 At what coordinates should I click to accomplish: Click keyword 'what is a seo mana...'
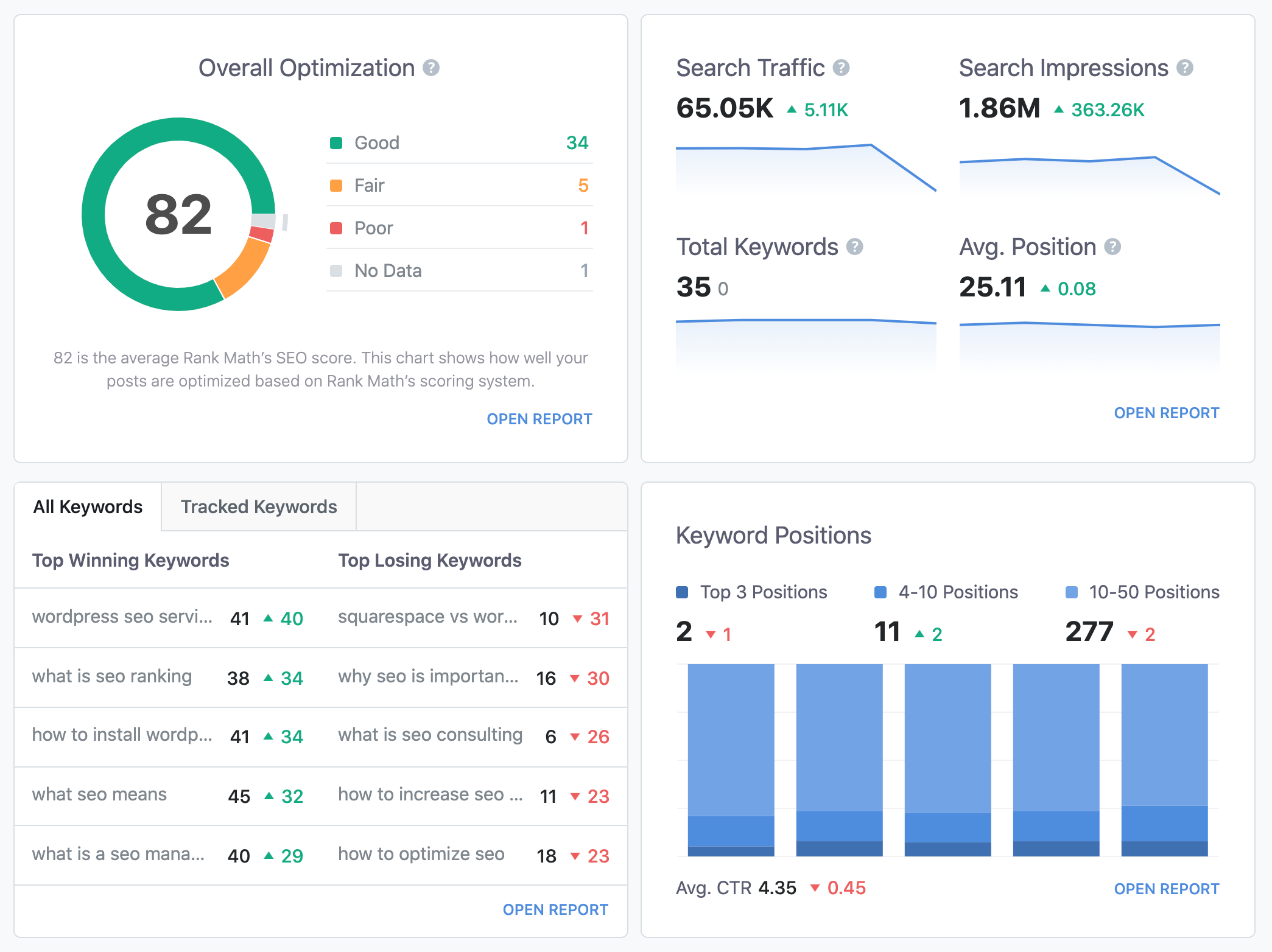tap(118, 854)
